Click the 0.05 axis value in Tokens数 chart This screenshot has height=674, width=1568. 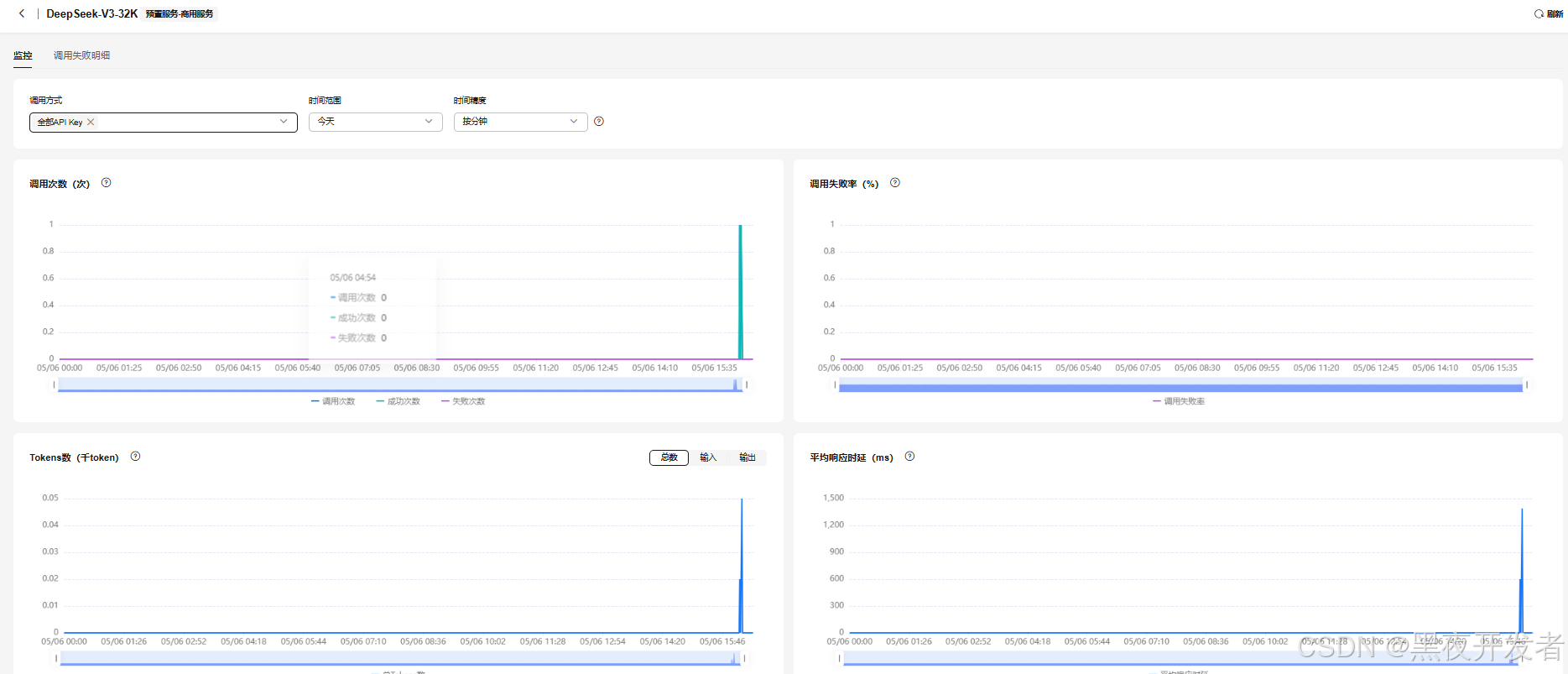tap(50, 498)
